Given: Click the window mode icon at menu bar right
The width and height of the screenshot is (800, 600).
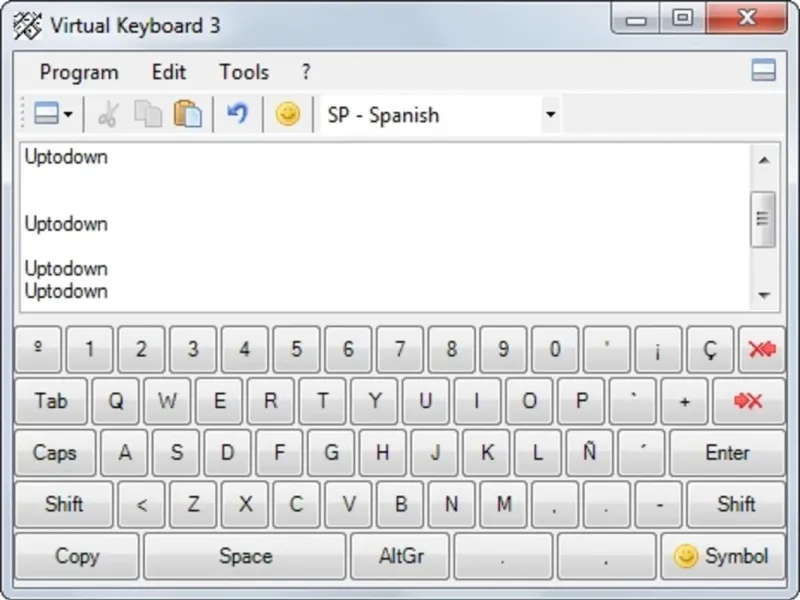Looking at the screenshot, I should (764, 70).
